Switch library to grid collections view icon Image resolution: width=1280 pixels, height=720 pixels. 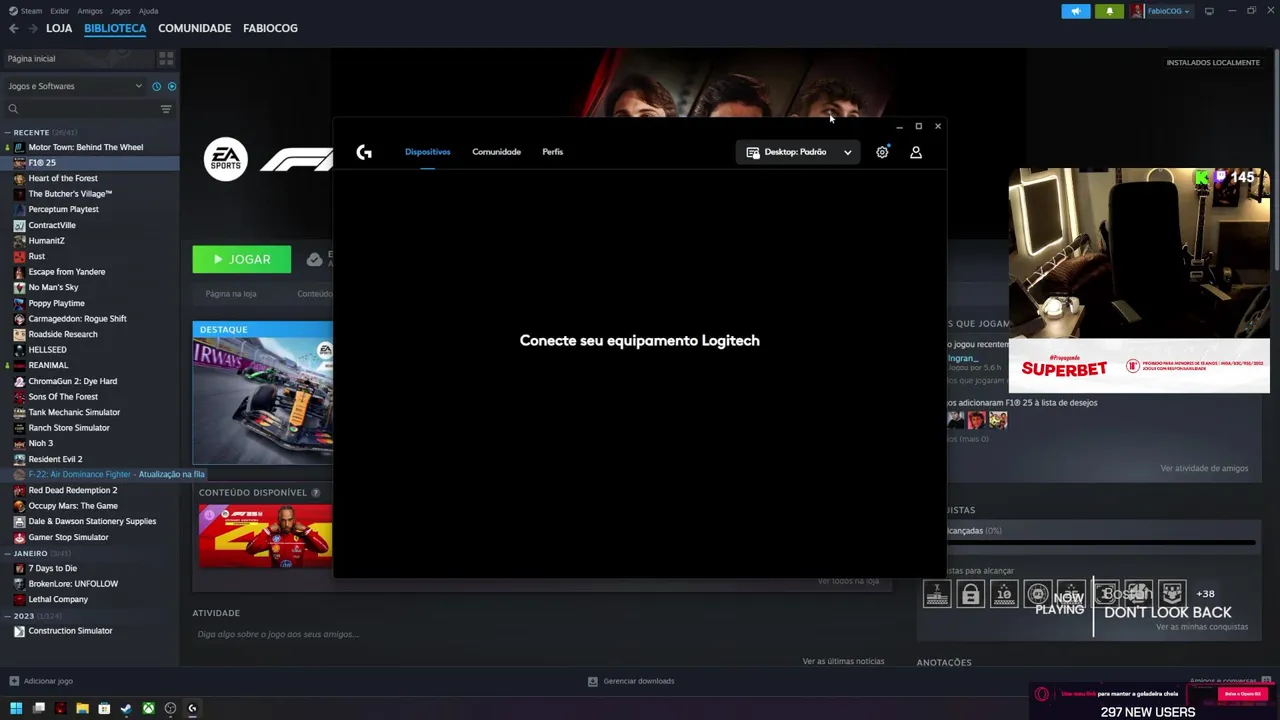point(166,59)
